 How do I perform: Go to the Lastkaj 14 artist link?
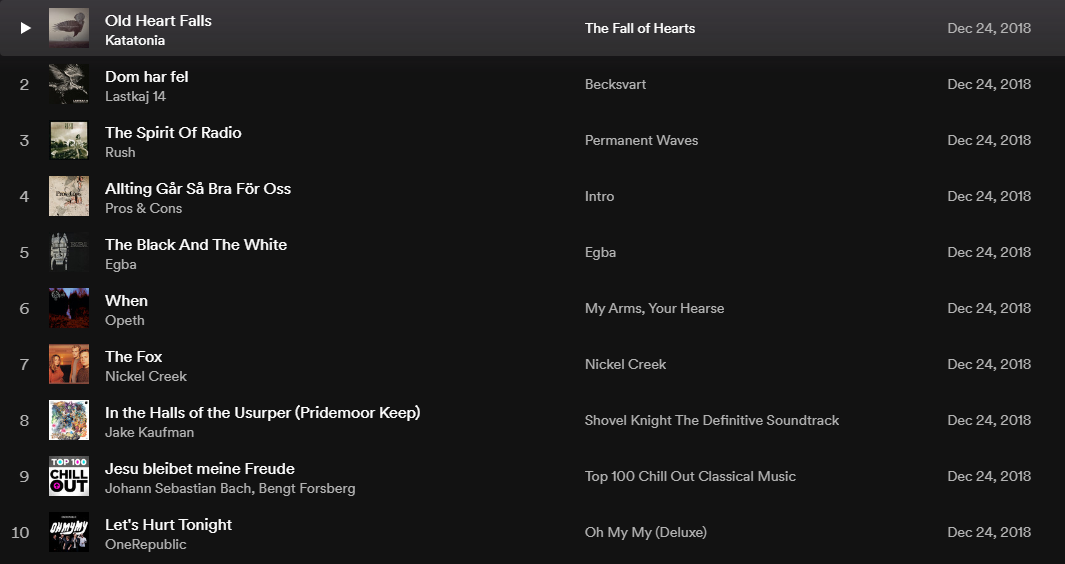135,97
